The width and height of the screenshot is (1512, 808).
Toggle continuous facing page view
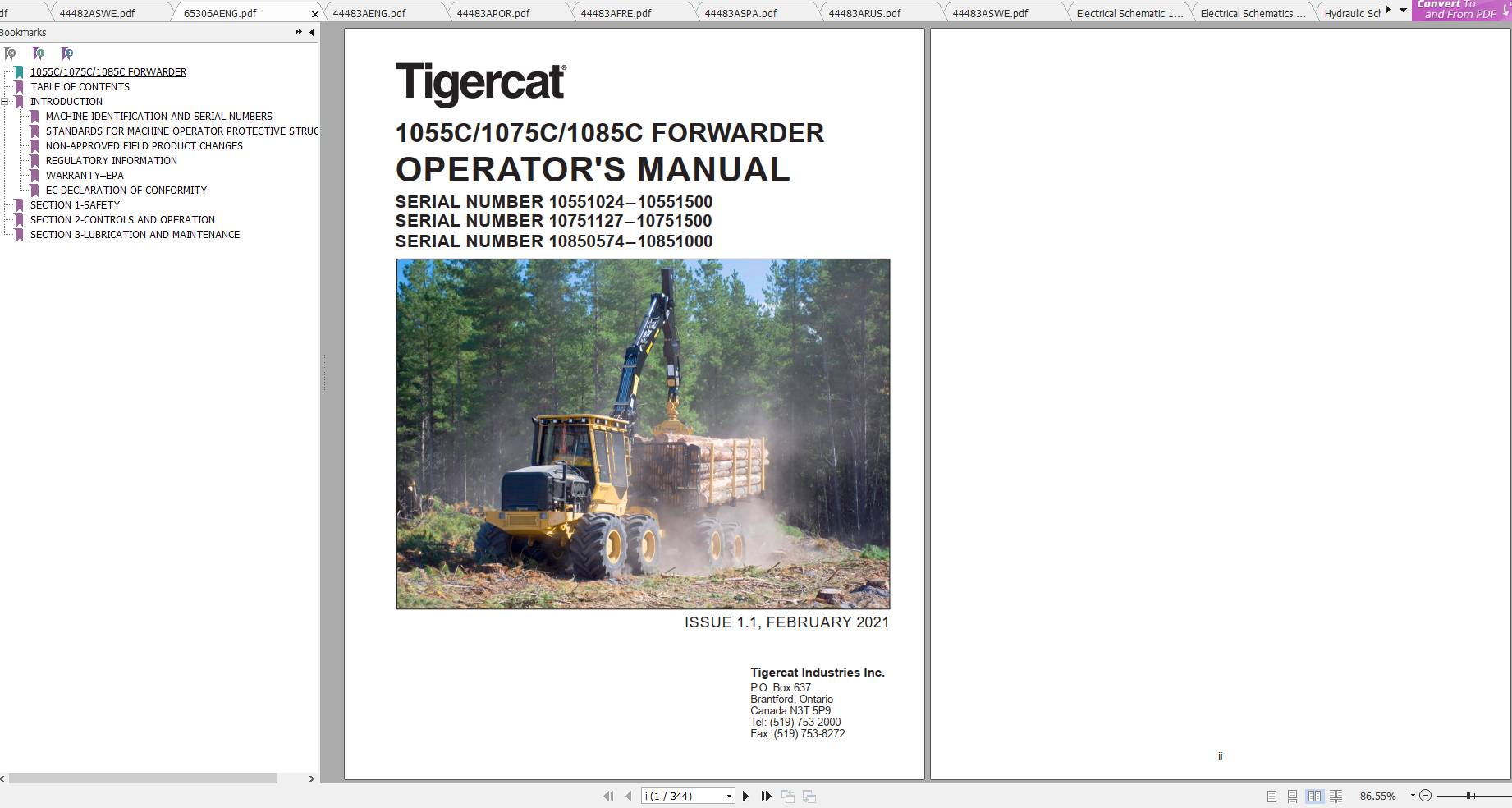(x=1336, y=796)
